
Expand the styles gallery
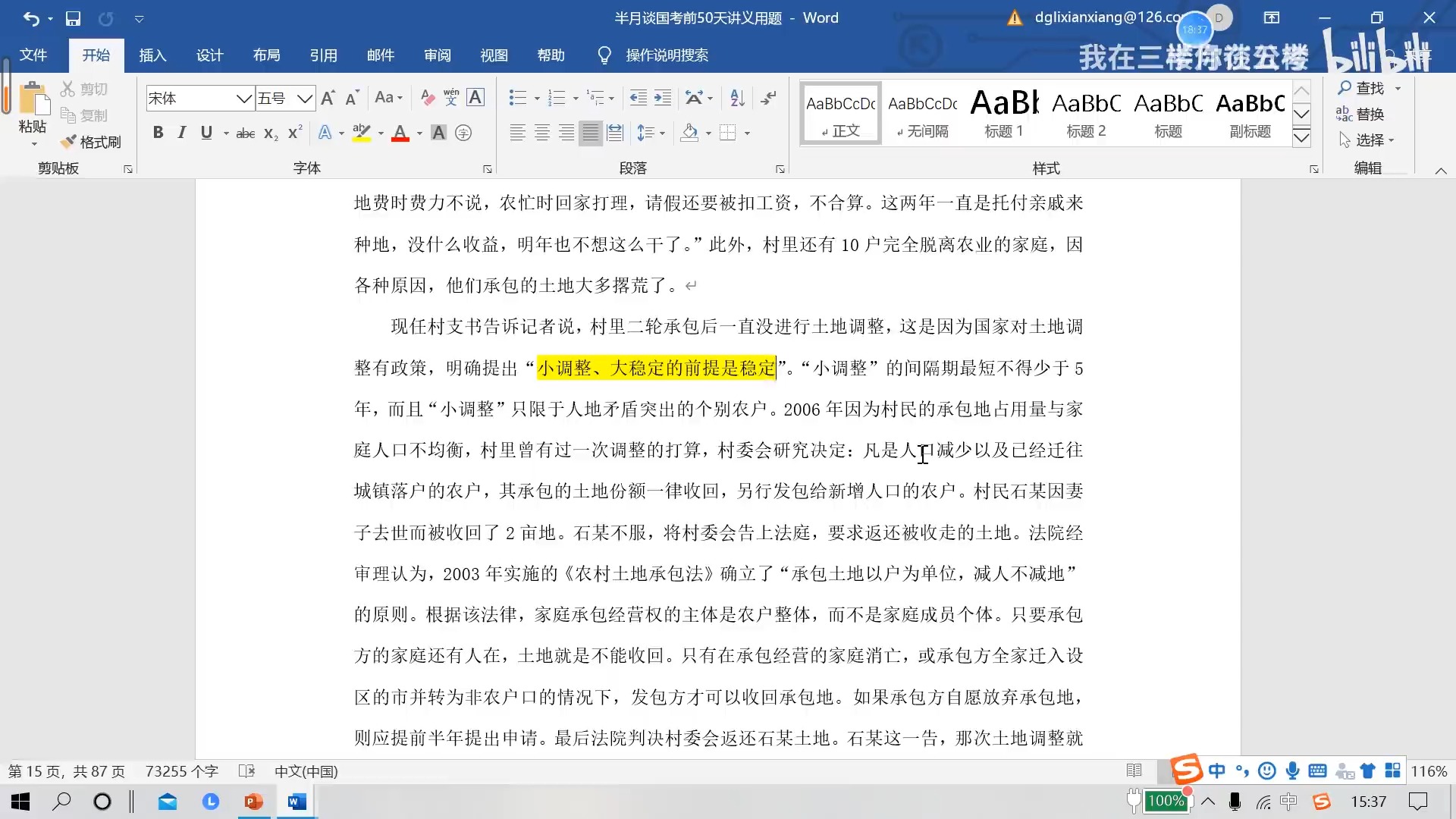(1301, 137)
